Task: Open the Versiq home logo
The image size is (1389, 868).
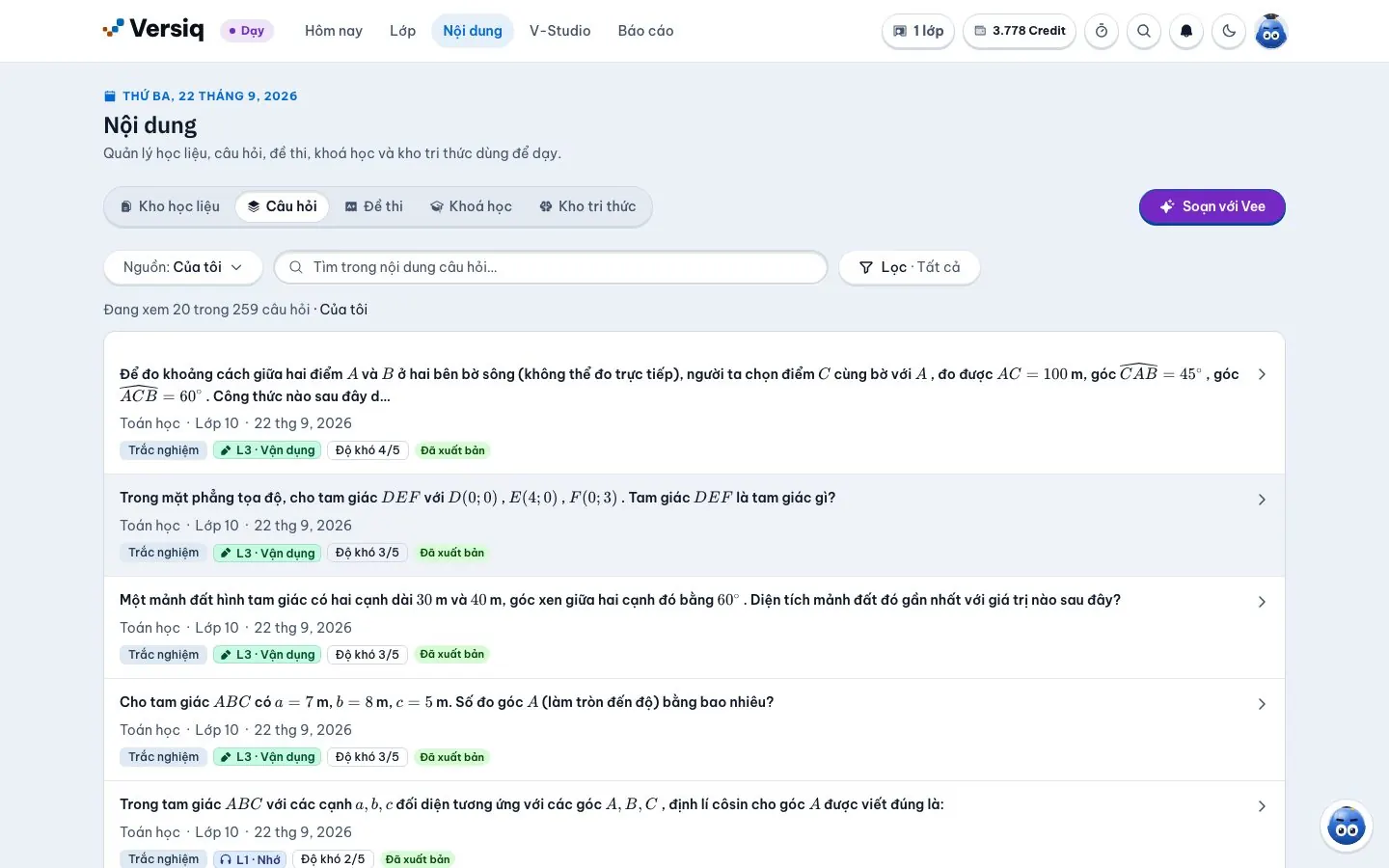Action: click(153, 30)
